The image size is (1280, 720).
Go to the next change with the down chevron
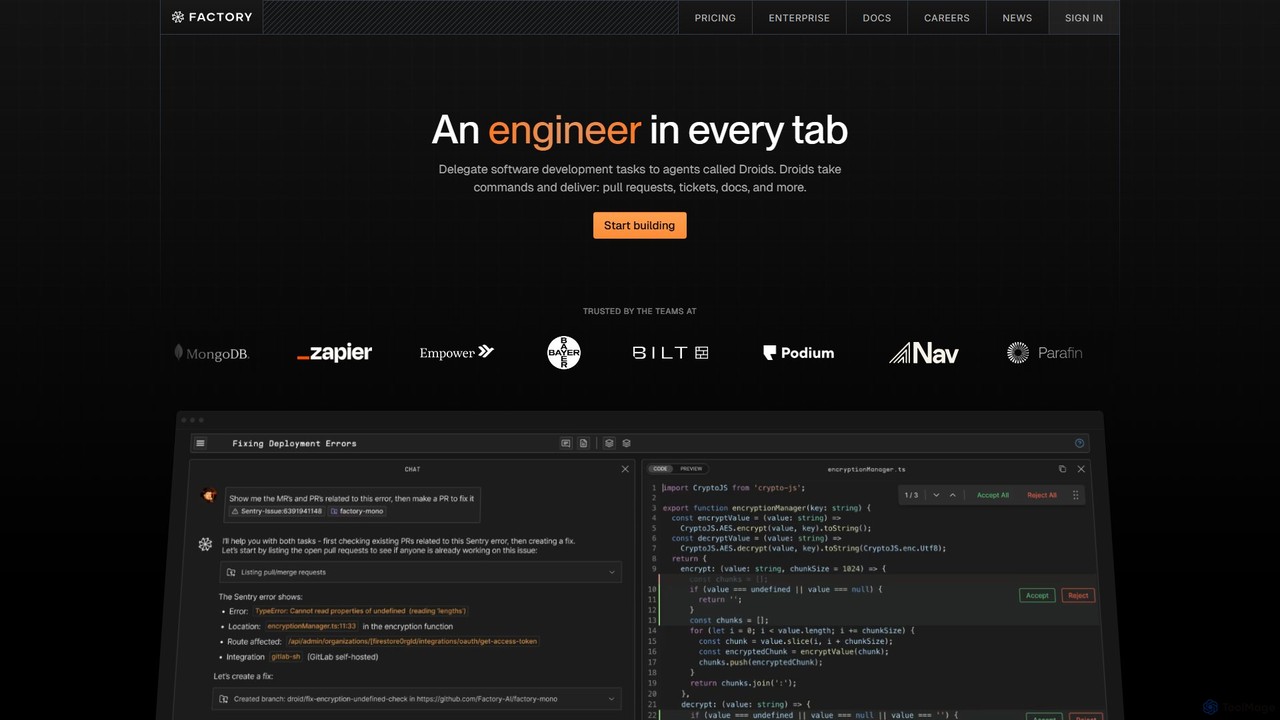point(936,495)
